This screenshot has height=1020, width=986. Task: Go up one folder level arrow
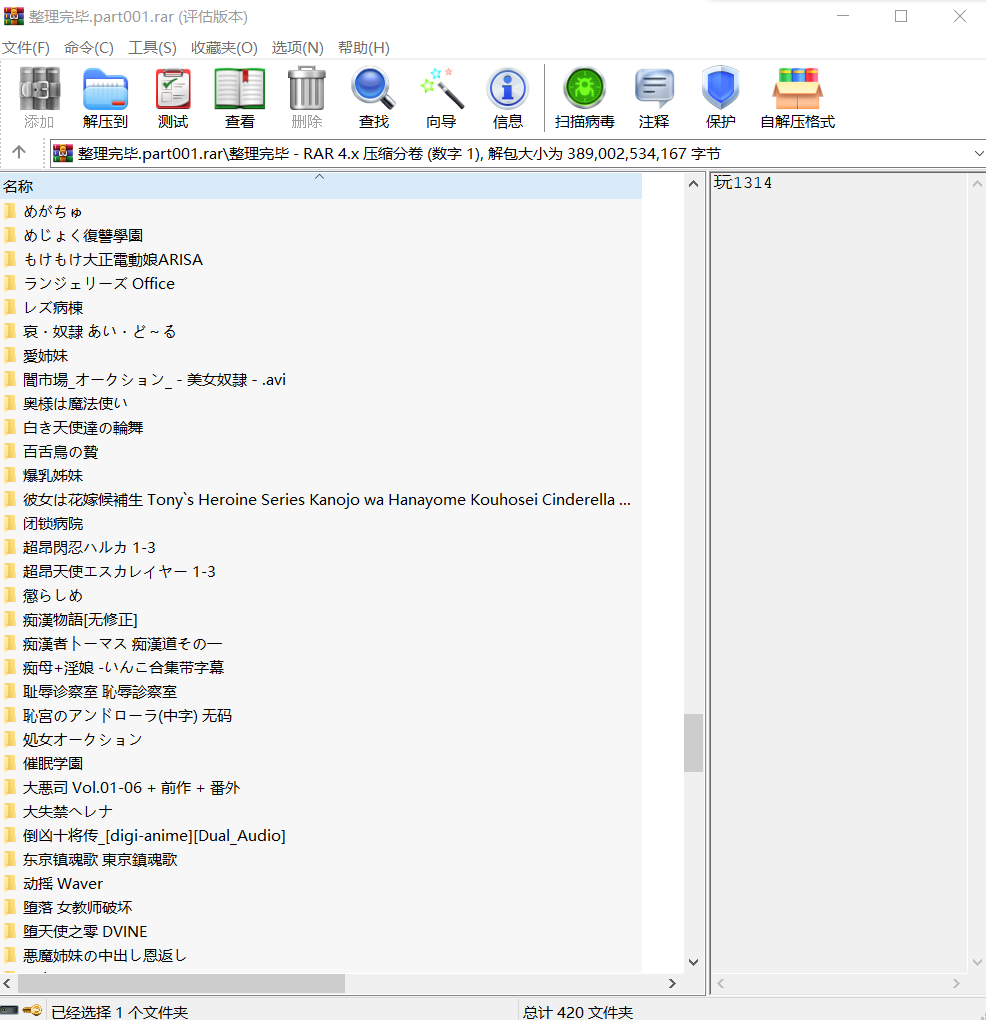(19, 152)
